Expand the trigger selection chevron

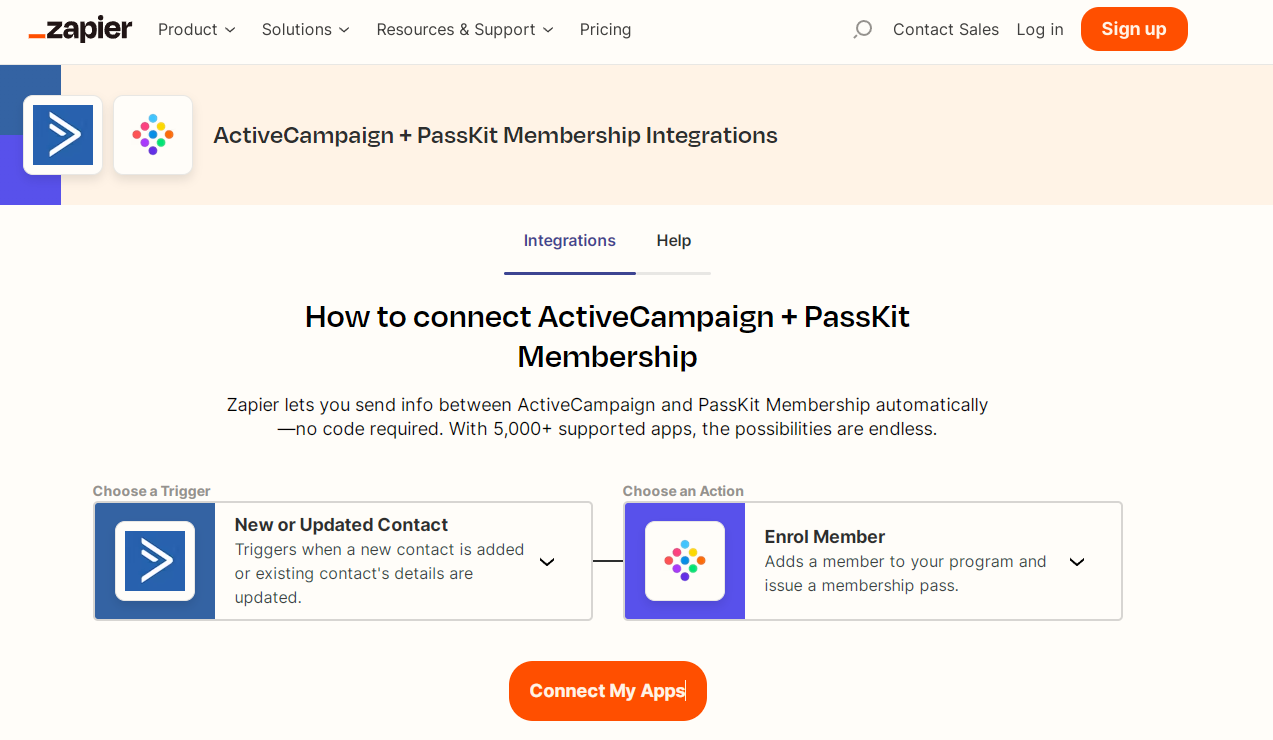(547, 562)
